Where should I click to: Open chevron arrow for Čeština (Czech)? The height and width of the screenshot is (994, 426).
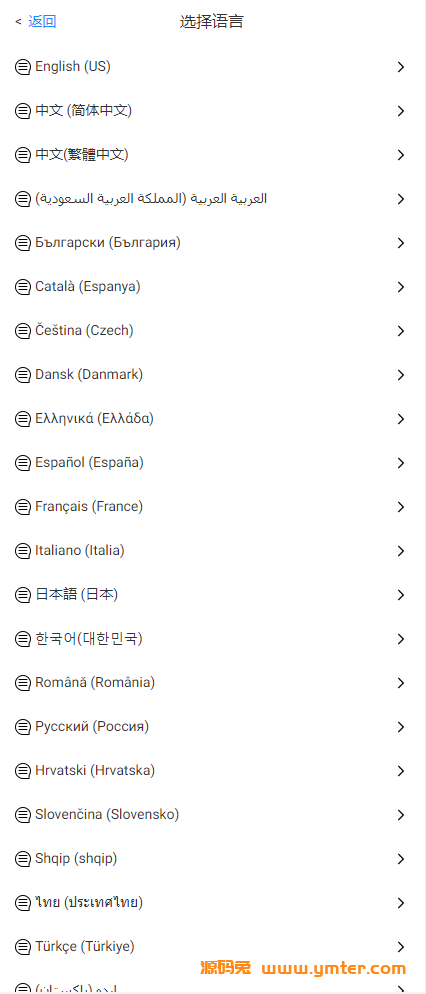pyautogui.click(x=401, y=331)
